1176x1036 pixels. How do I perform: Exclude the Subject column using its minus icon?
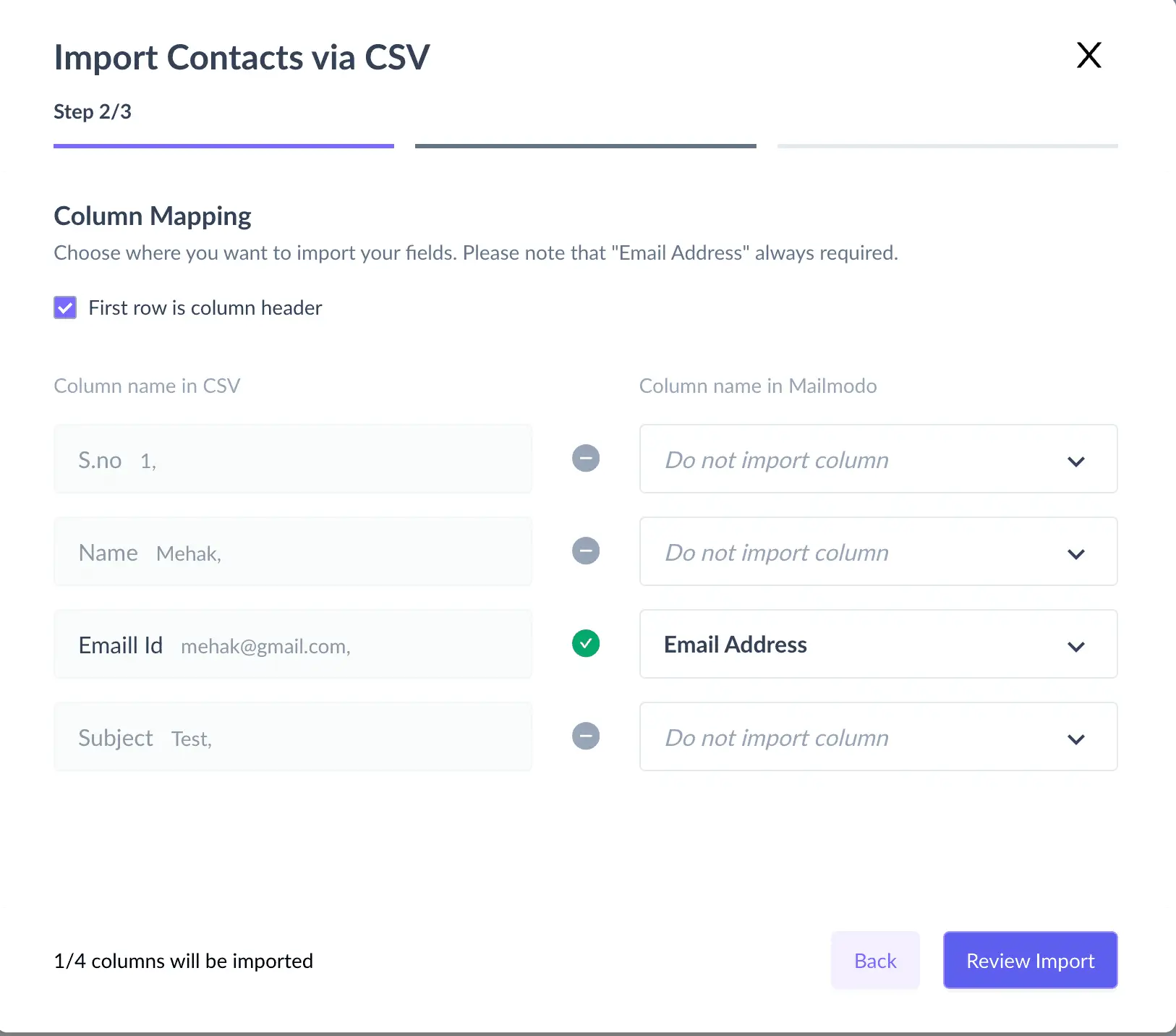pyautogui.click(x=586, y=736)
